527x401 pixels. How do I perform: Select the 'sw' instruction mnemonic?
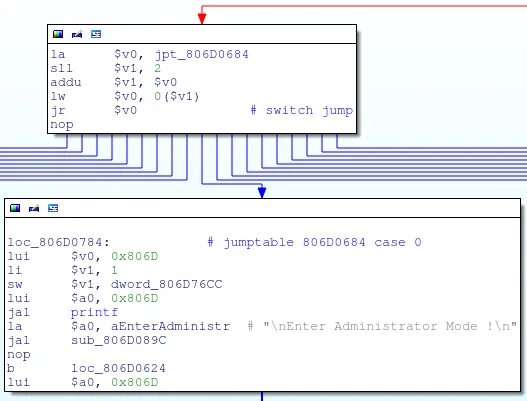pos(15,285)
